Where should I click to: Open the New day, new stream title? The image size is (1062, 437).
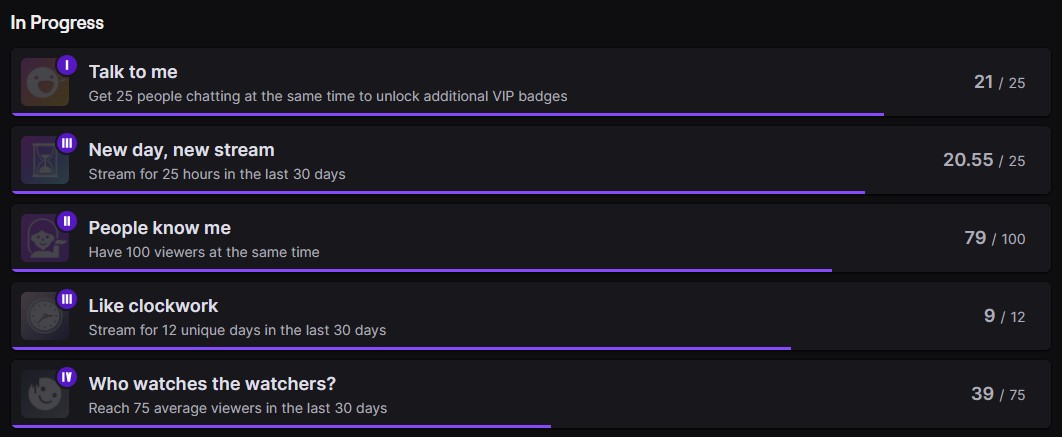point(181,150)
